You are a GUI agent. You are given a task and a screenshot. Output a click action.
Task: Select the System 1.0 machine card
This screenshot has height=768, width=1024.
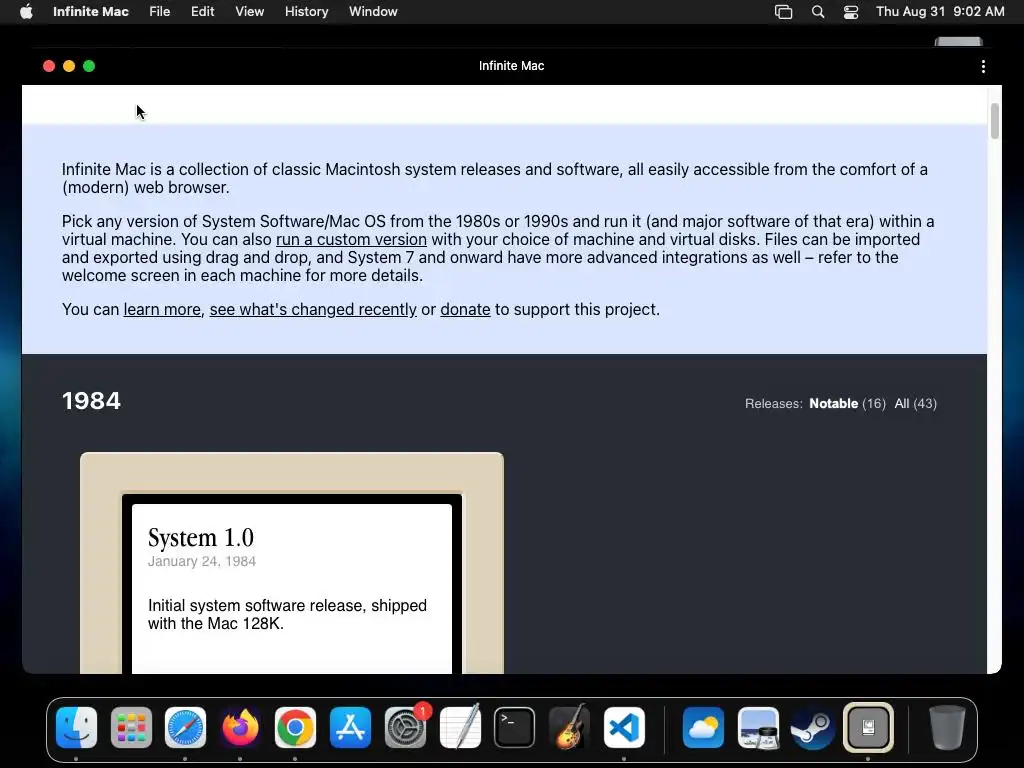292,563
